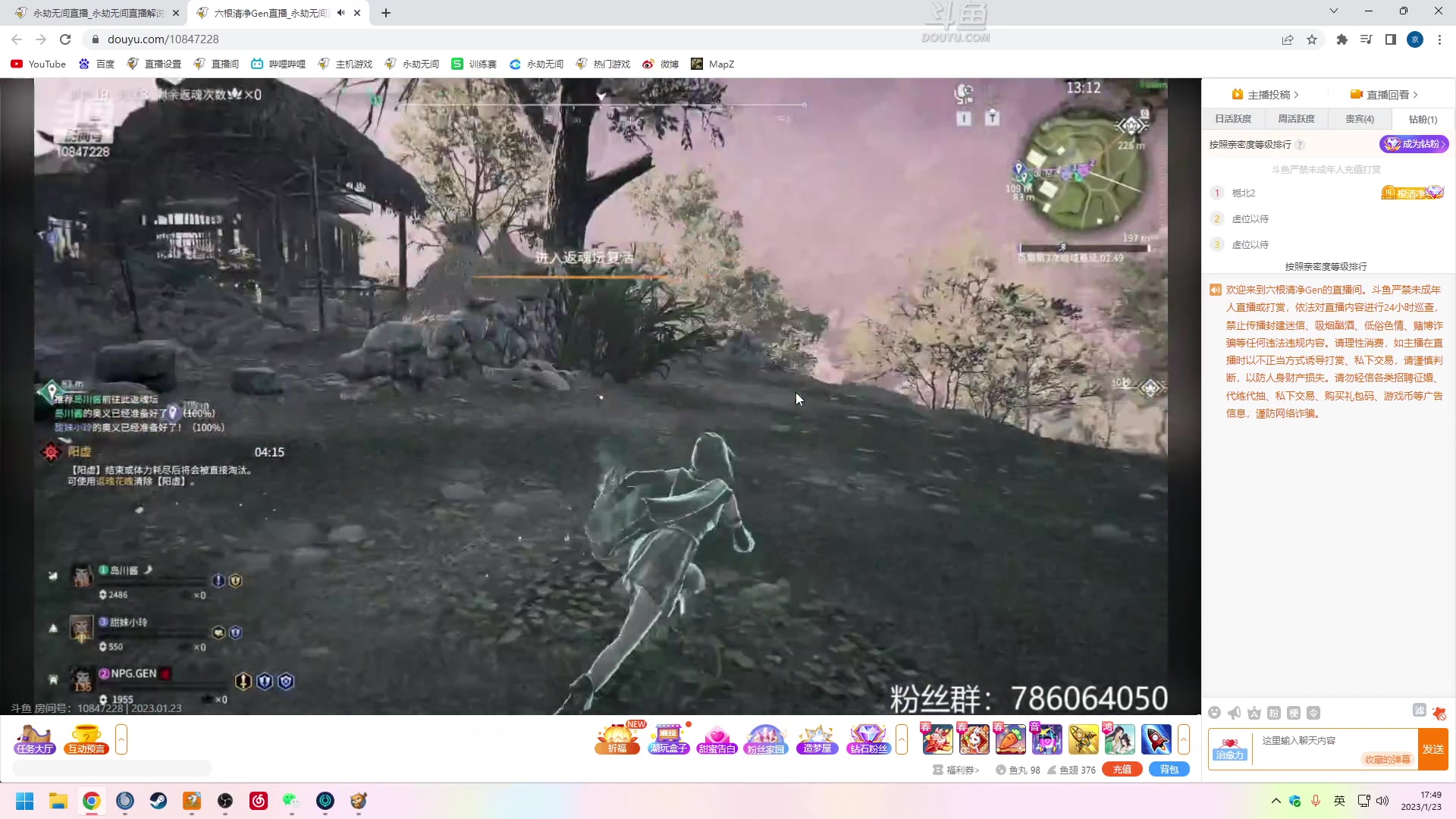Toggle the gift effects block icon
Screen dimensions: 1456x819
coord(1439,713)
